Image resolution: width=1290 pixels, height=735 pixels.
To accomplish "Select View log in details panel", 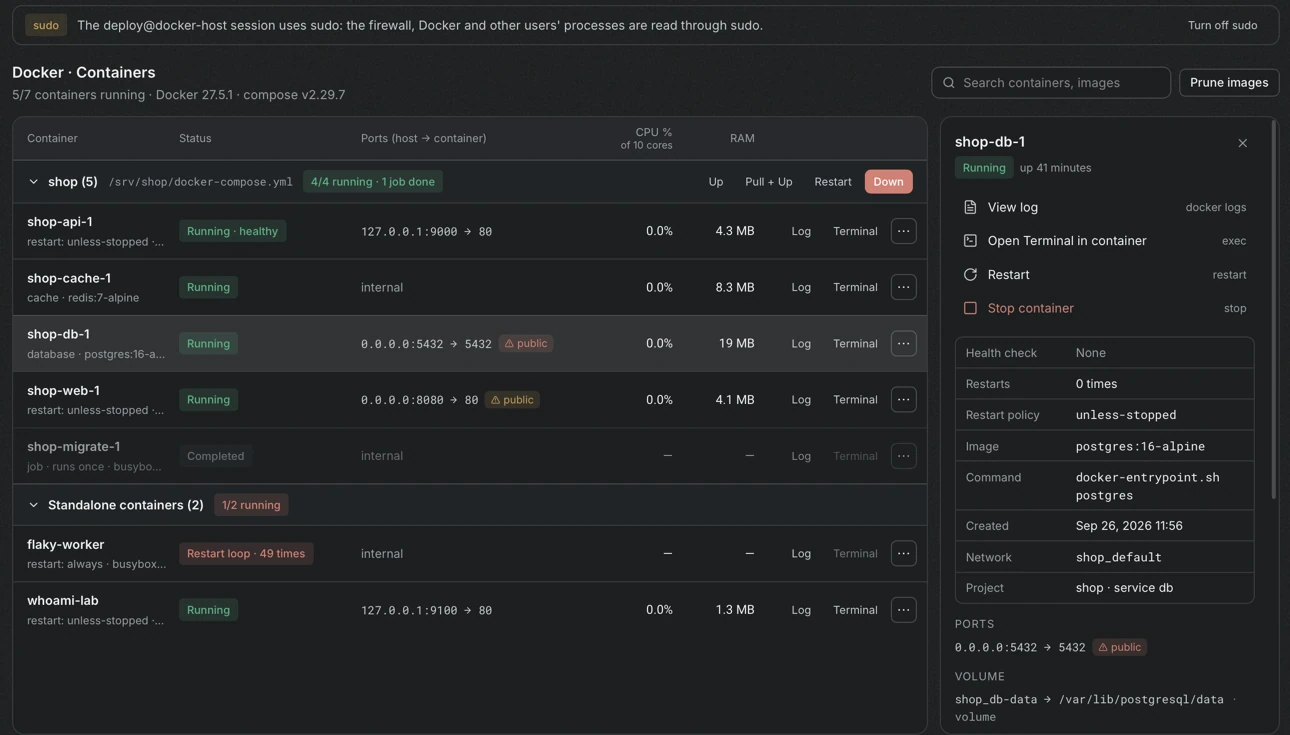I will [x=1104, y=207].
